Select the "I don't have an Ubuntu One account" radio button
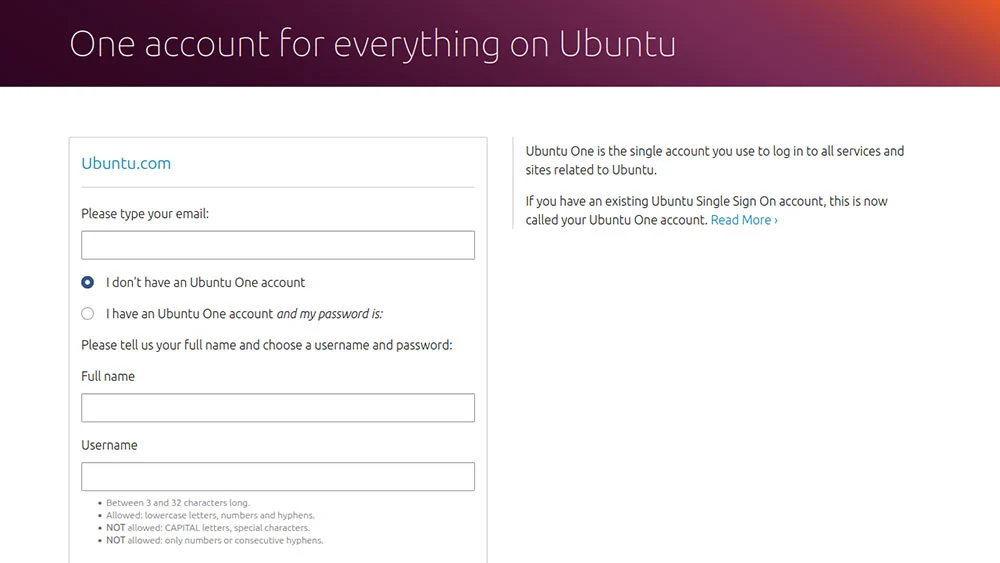Viewport: 1000px width, 563px height. tap(87, 282)
